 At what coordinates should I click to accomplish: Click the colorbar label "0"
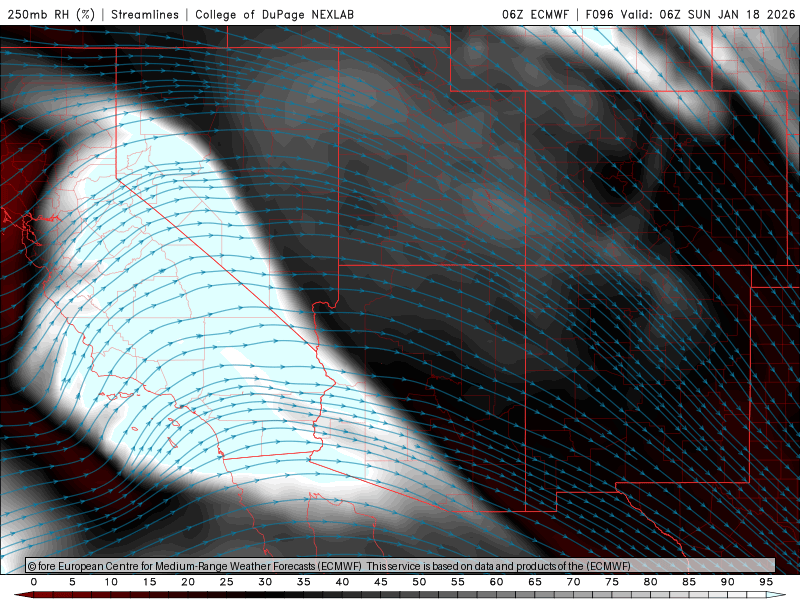click(x=34, y=582)
